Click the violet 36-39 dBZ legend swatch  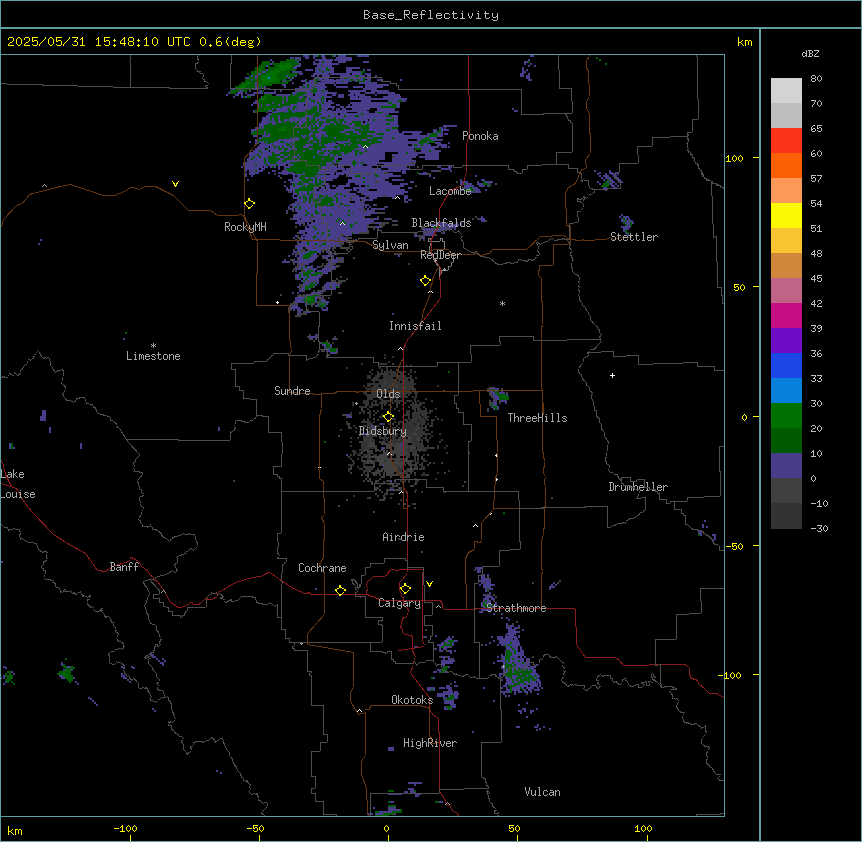pyautogui.click(x=786, y=341)
